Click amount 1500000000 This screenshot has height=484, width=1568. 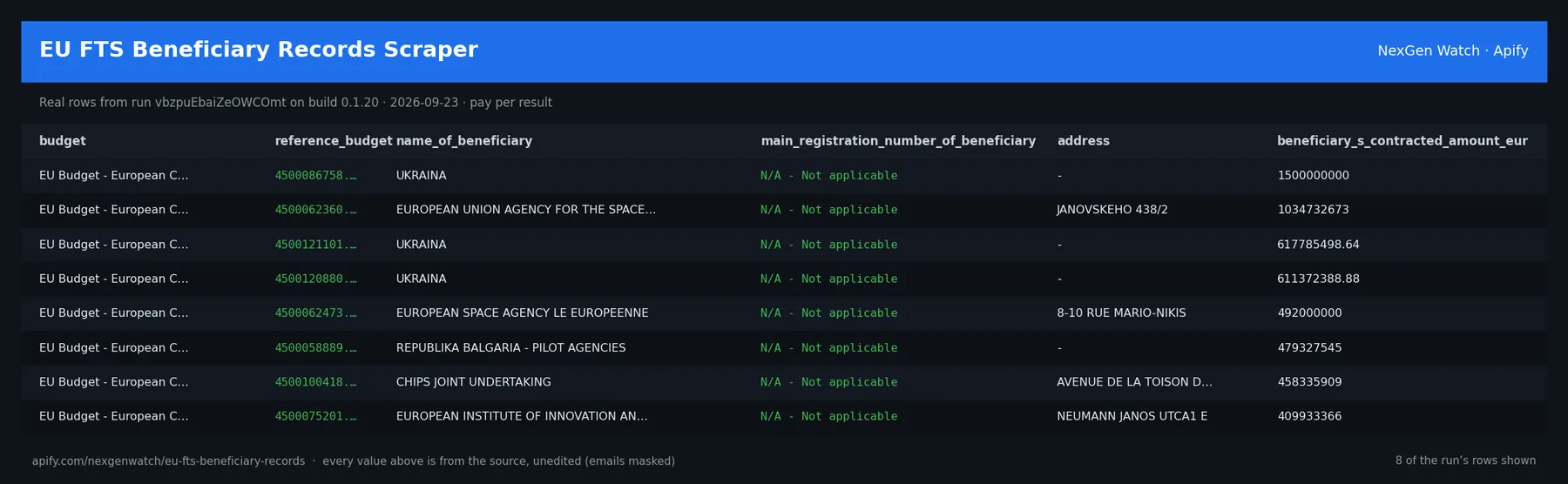click(1313, 176)
